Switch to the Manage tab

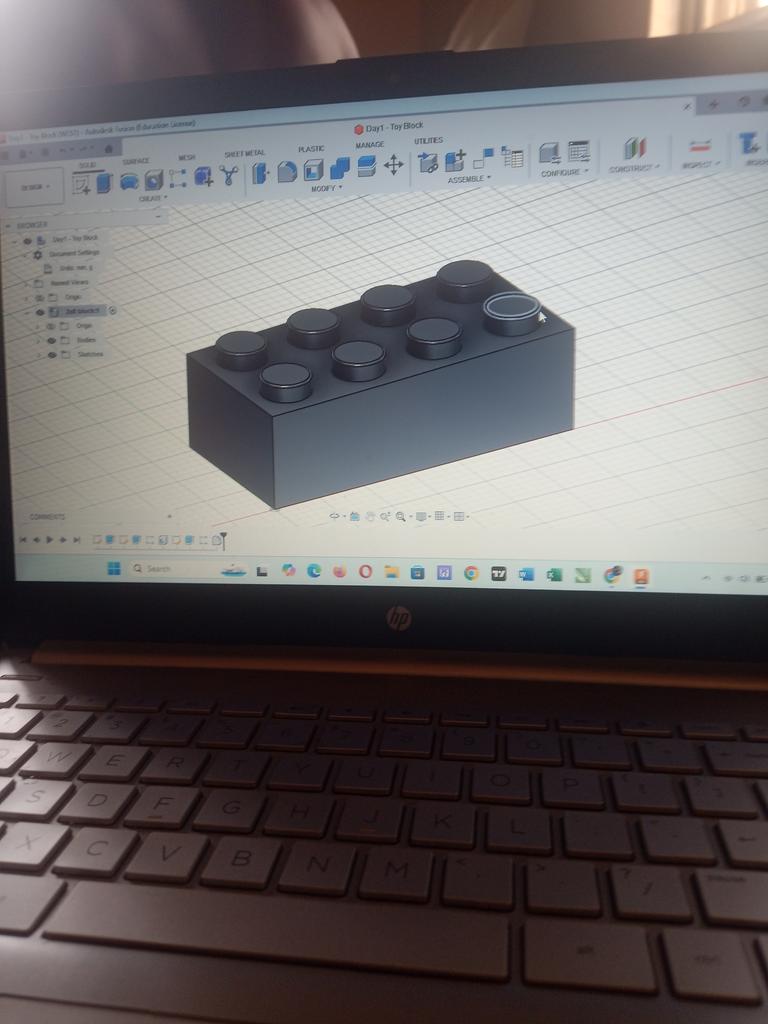pos(370,145)
